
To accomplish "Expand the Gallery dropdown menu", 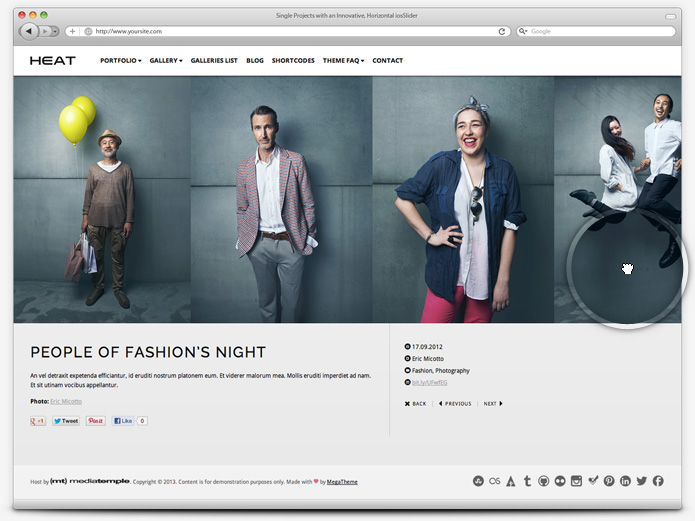I will point(166,61).
